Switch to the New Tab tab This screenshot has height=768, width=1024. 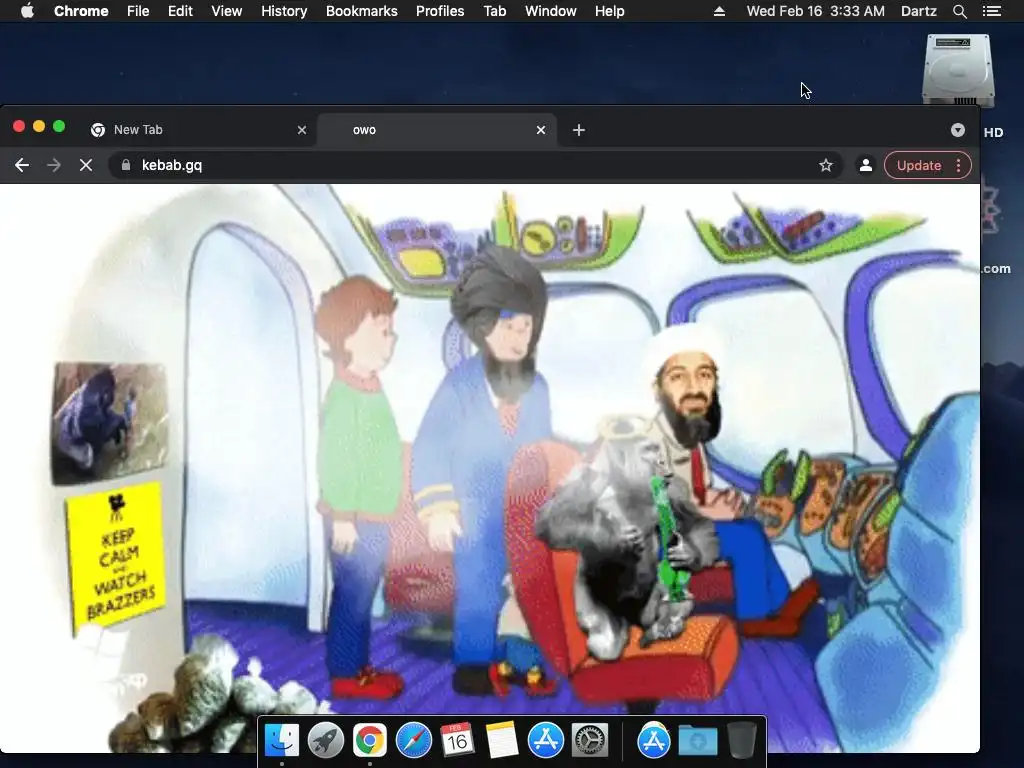(x=196, y=130)
